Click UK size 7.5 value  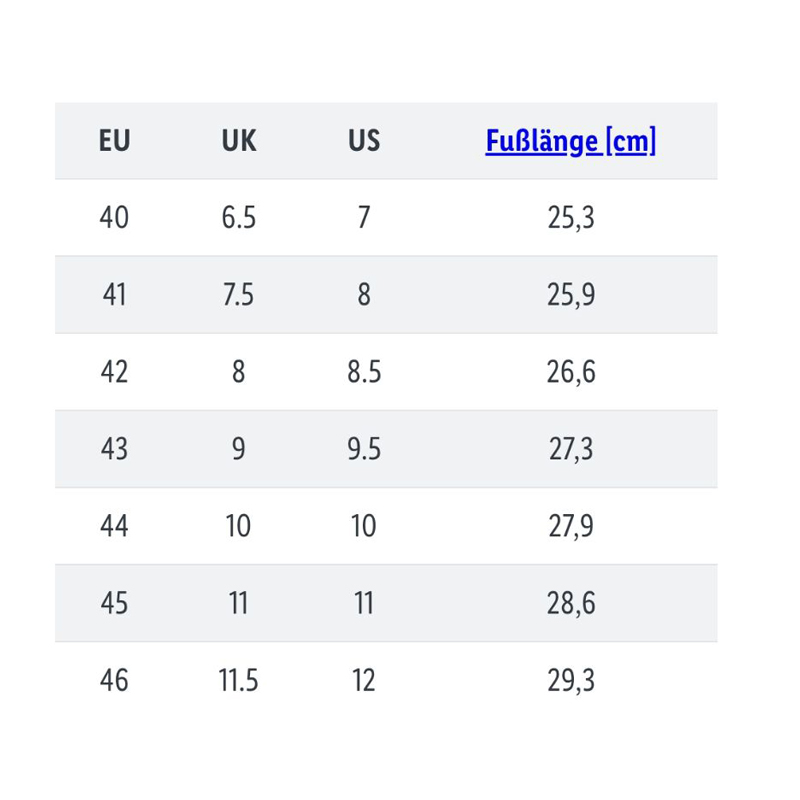pyautogui.click(x=239, y=294)
